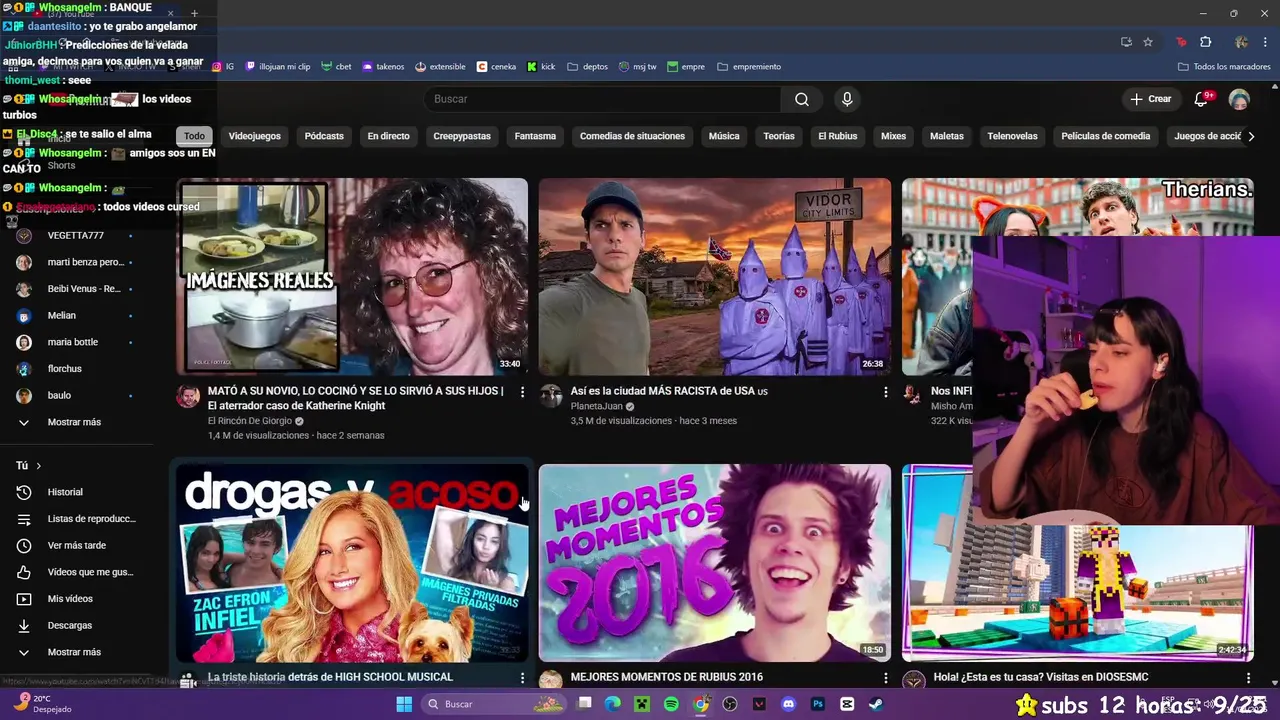Open Ver más tarde in the sidebar

pos(76,545)
